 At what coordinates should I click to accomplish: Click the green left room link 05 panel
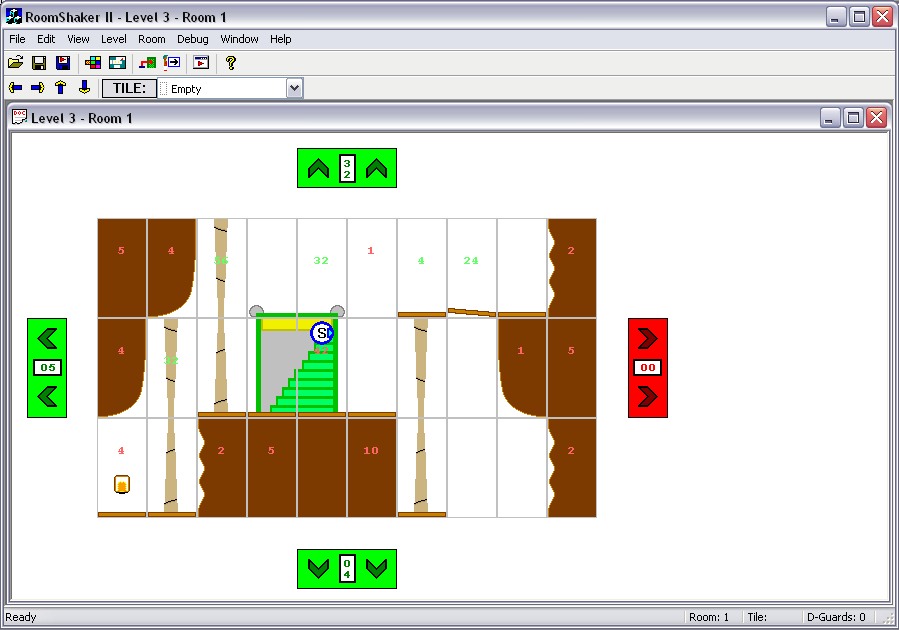(x=47, y=368)
